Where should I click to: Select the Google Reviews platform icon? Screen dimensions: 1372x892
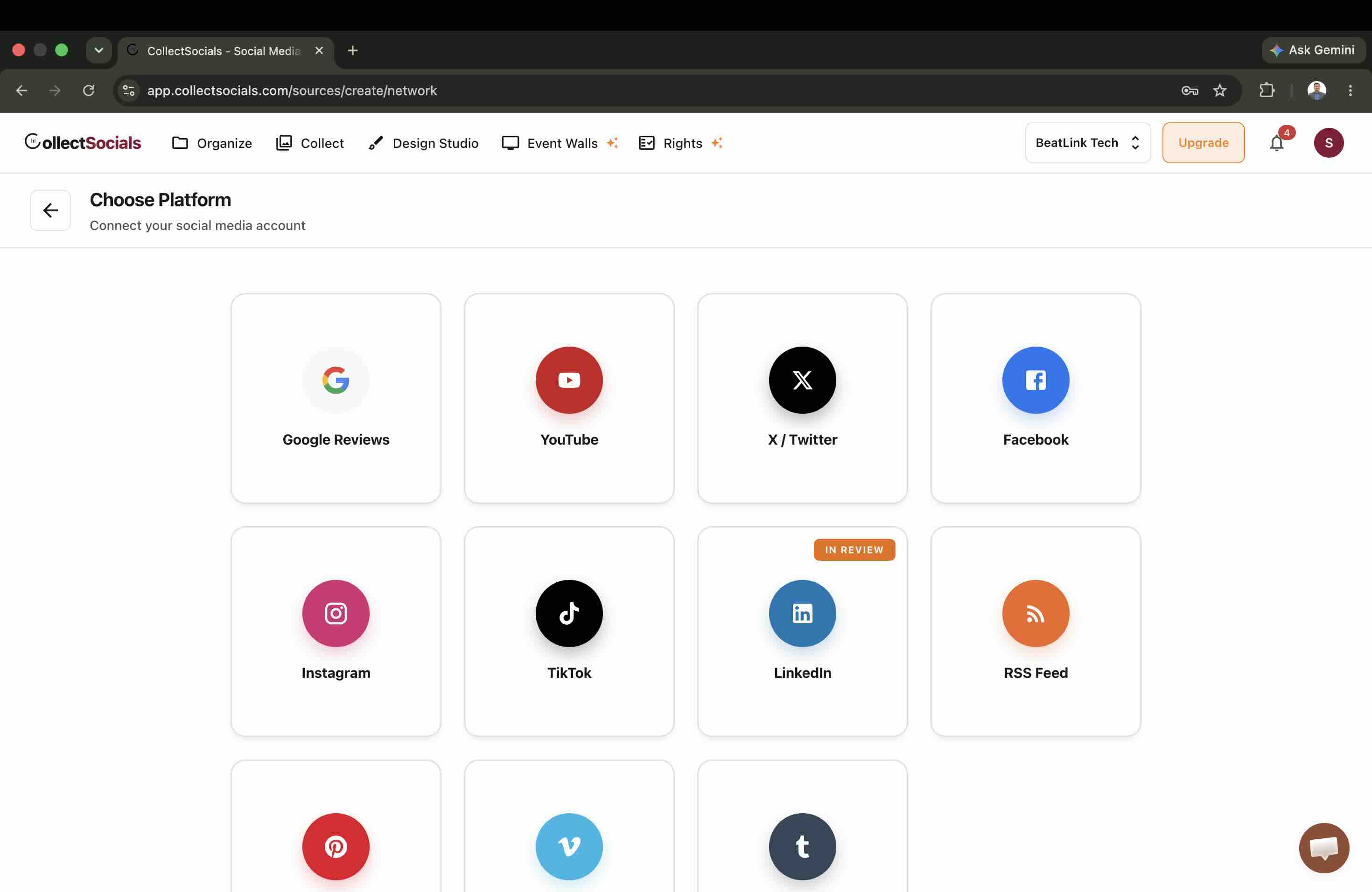click(x=336, y=380)
